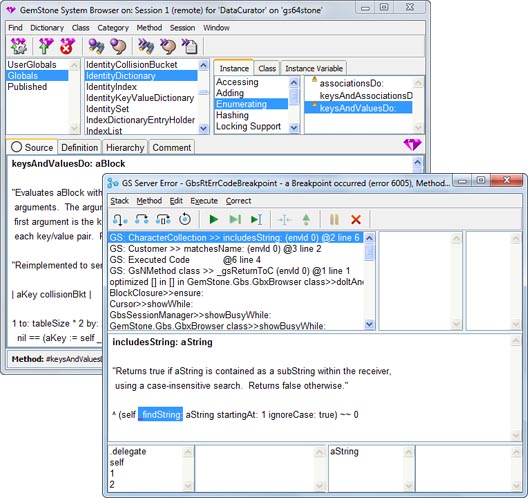Screen dimensions: 528x498
Task: Click the purple ball binoculars find icon
Action: [x=96, y=46]
